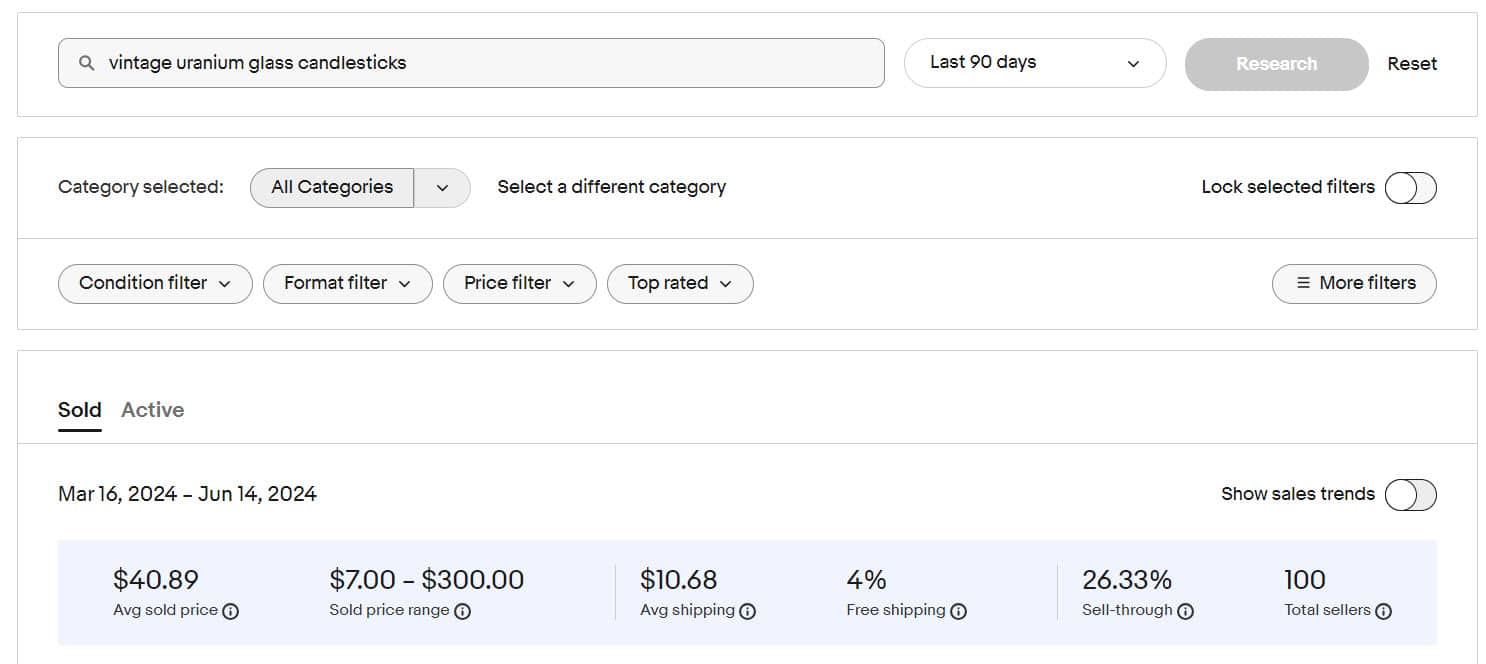
Task: Expand the Format filter dropdown
Action: pos(347,284)
